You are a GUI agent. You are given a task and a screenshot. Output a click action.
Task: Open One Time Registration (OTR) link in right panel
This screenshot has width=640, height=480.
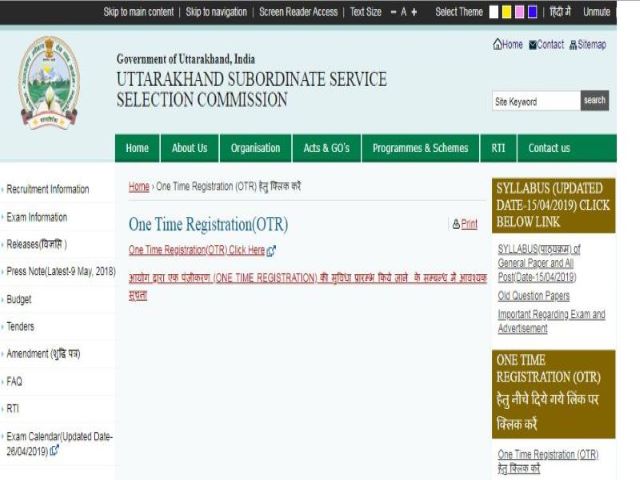548,462
